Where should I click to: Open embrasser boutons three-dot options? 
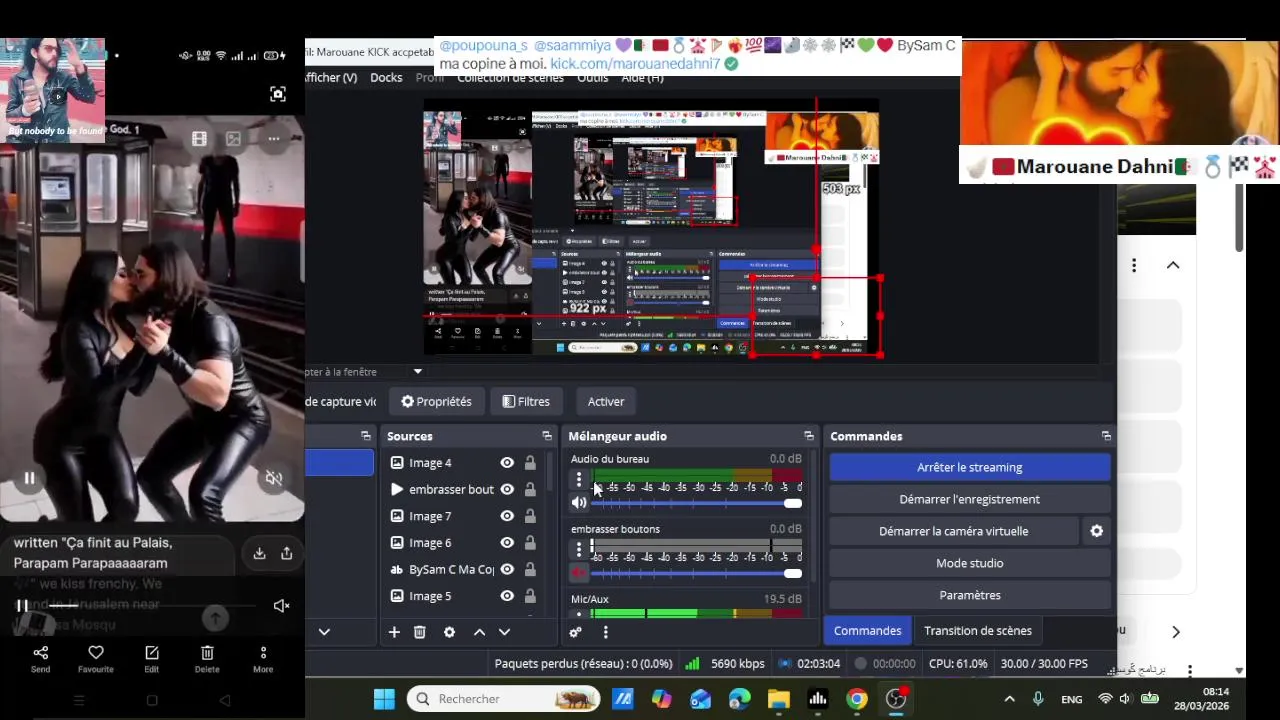tap(578, 549)
